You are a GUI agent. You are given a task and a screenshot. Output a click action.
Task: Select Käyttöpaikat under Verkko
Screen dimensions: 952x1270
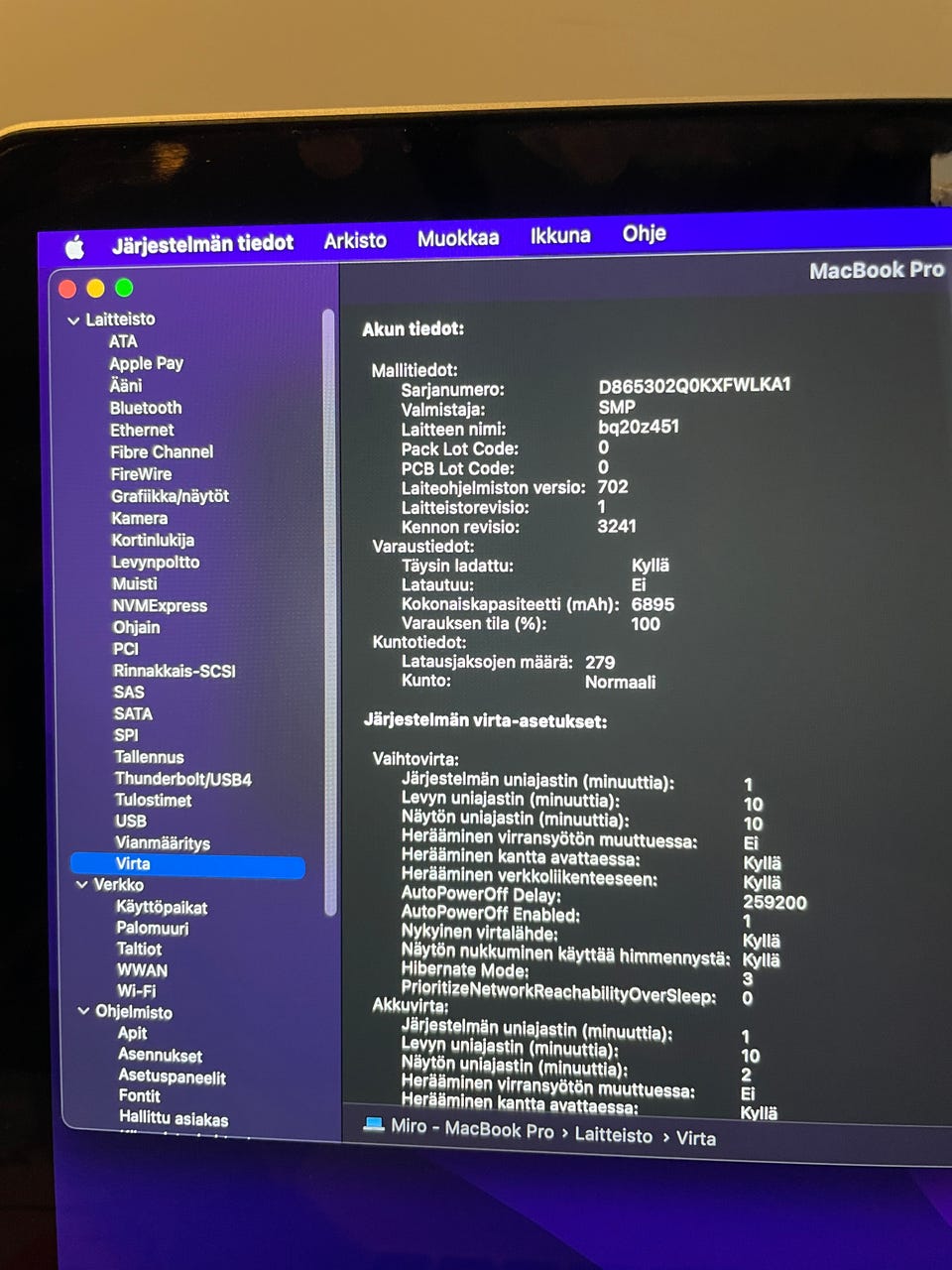click(162, 907)
